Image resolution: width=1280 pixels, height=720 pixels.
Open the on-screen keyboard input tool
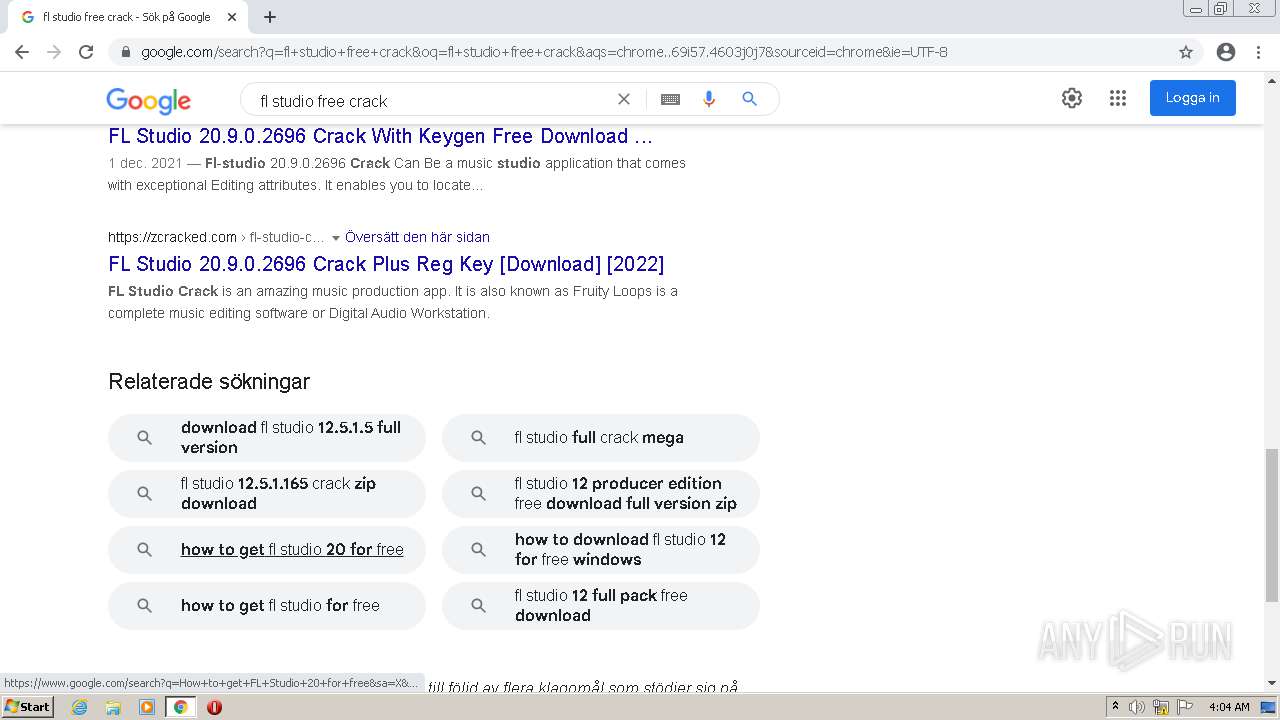[x=670, y=99]
